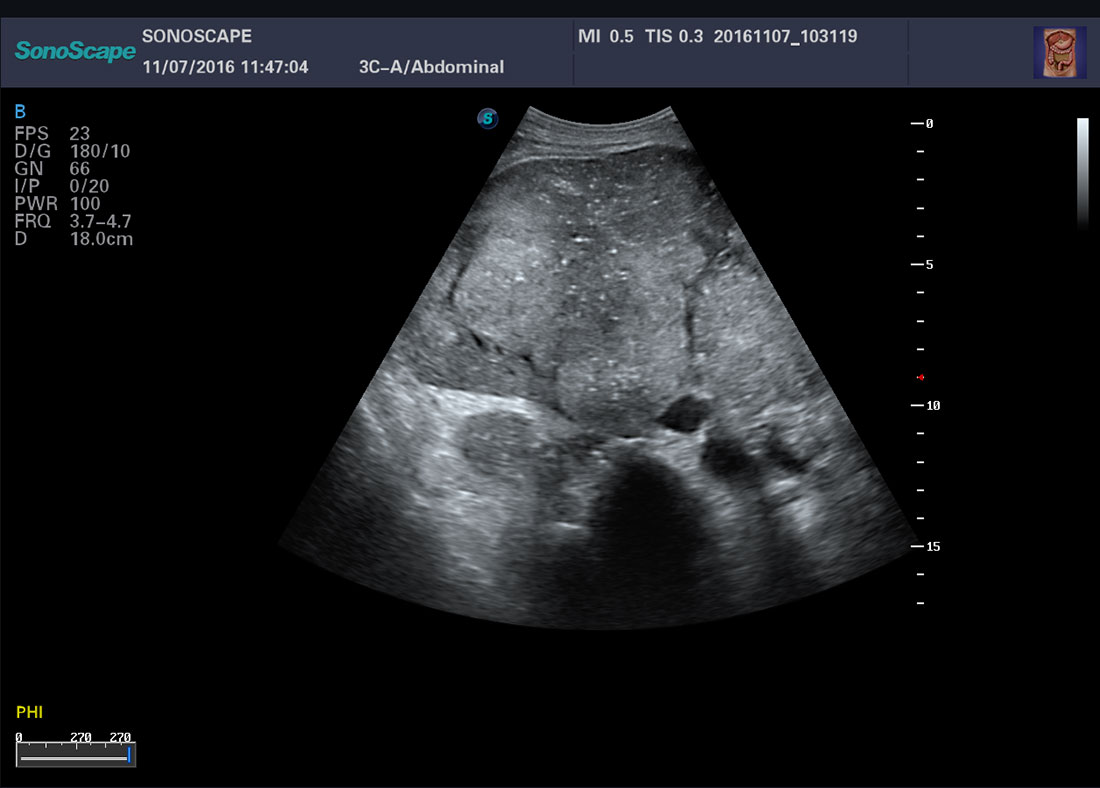
Task: Select the image ID 20161107_103119
Action: pyautogui.click(x=785, y=36)
